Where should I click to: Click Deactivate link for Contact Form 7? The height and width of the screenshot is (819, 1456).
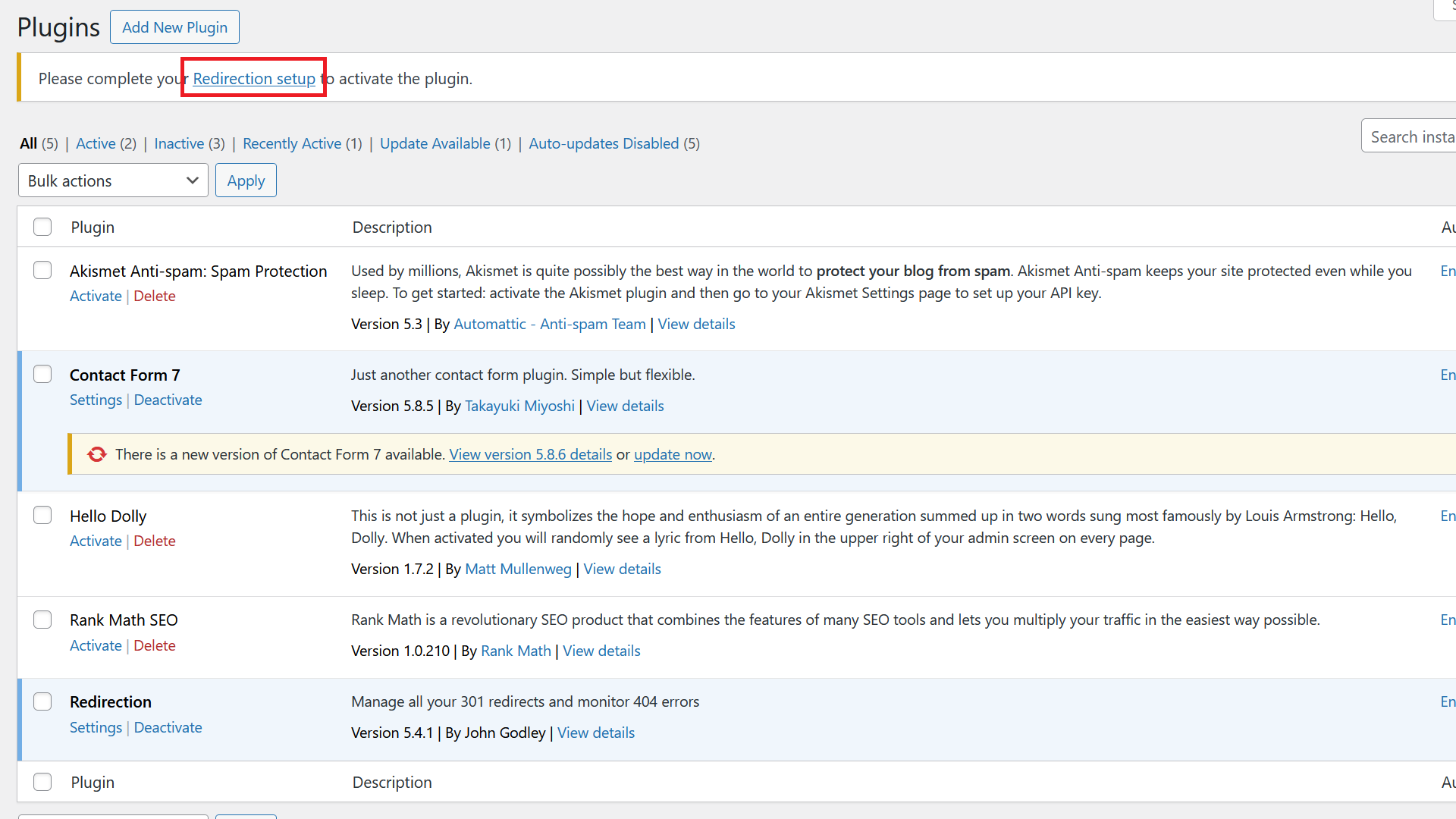168,399
